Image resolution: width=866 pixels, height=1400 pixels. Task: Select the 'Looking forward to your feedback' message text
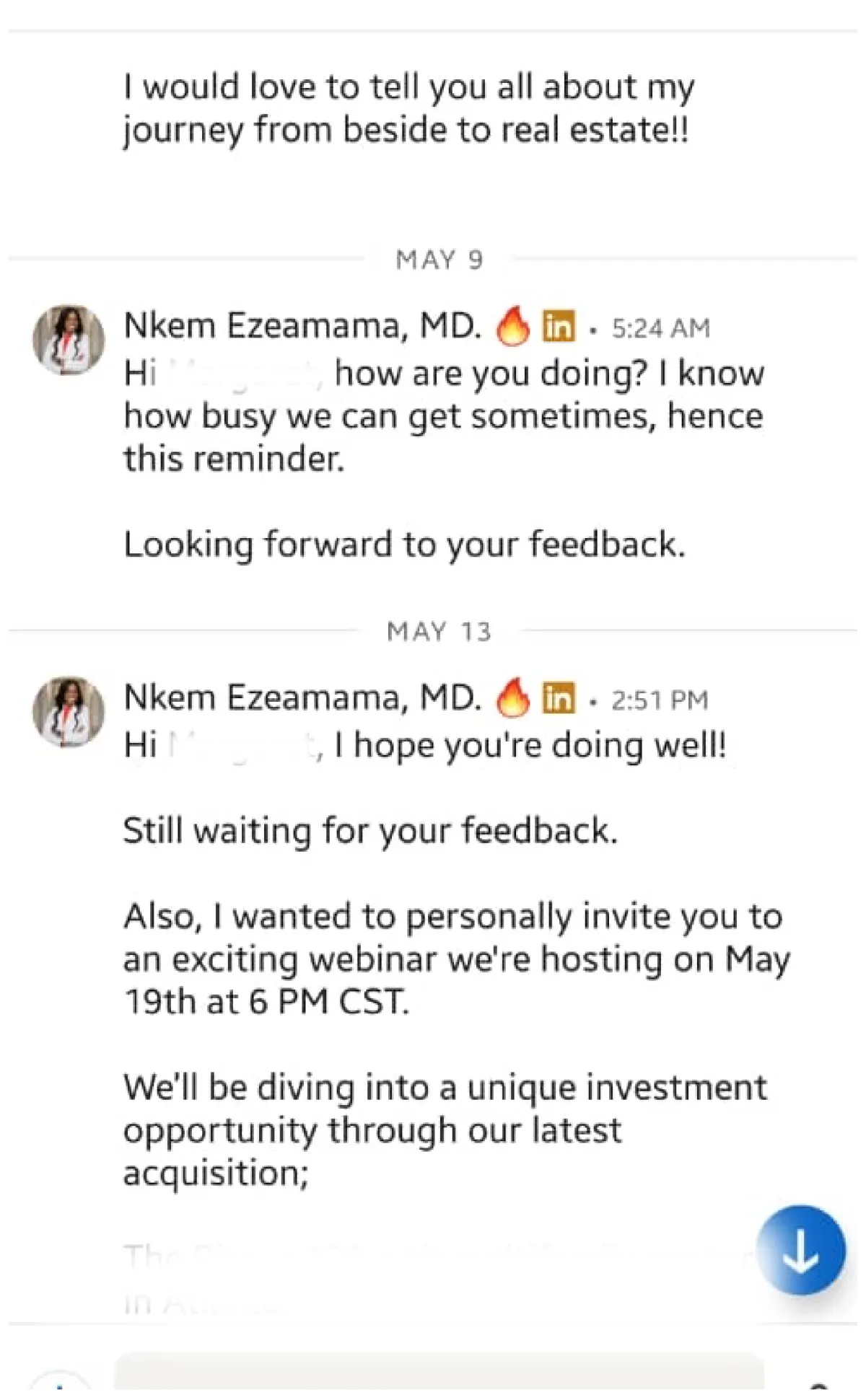(x=404, y=544)
